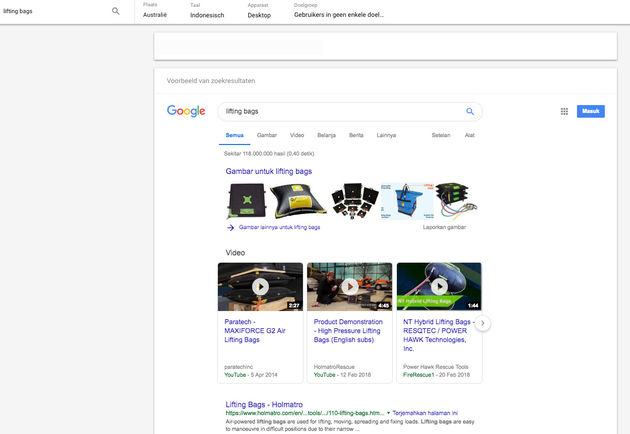This screenshot has width=630, height=434.
Task: Open the black and yellow lifting bag image
Action: click(x=298, y=201)
